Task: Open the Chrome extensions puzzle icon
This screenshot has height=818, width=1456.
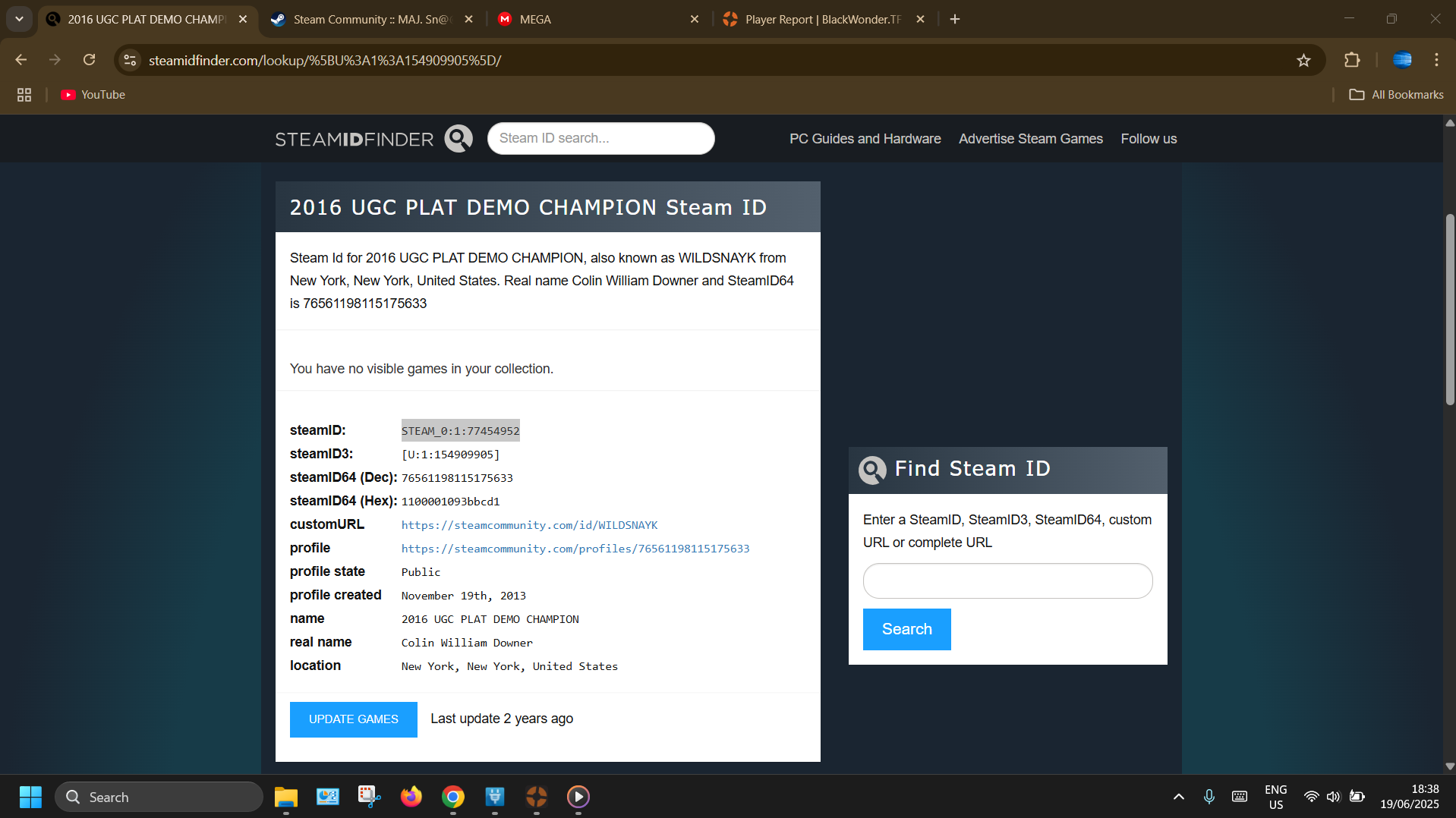Action: 1352,60
